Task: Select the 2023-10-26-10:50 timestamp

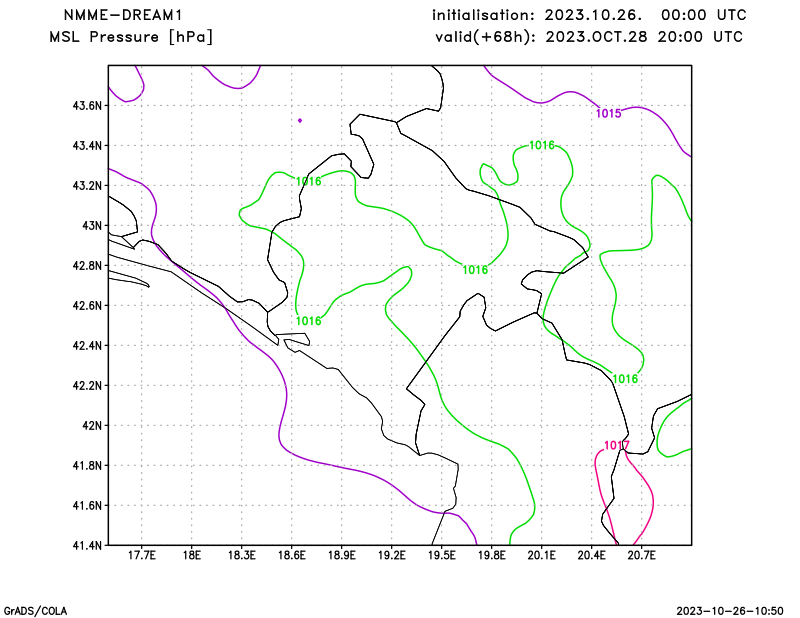Action: pos(730,611)
